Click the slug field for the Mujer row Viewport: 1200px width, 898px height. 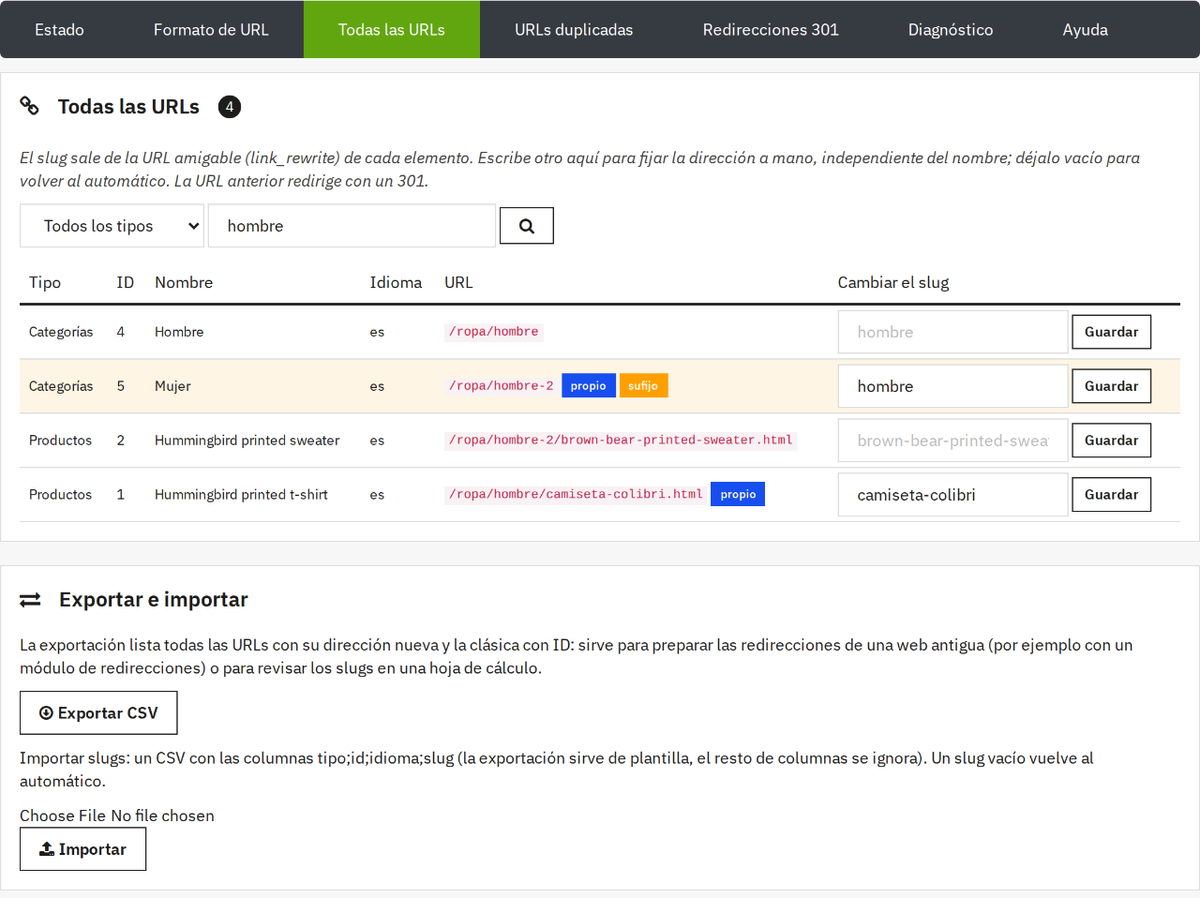(953, 386)
